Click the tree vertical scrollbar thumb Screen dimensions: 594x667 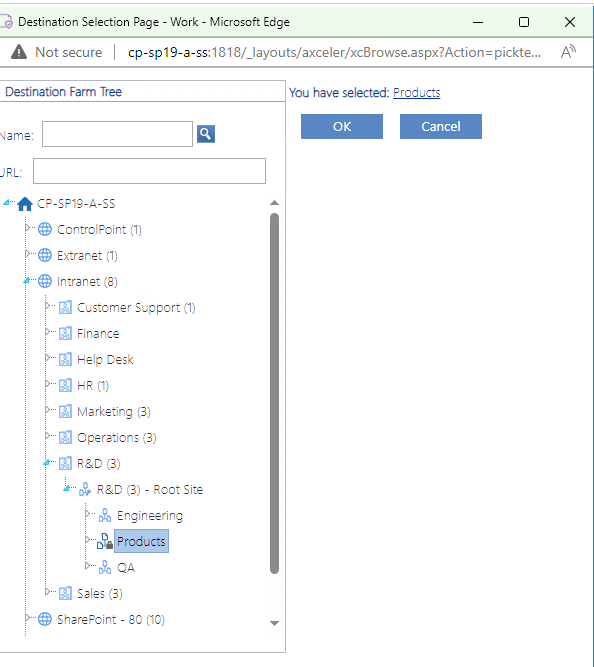coord(274,393)
